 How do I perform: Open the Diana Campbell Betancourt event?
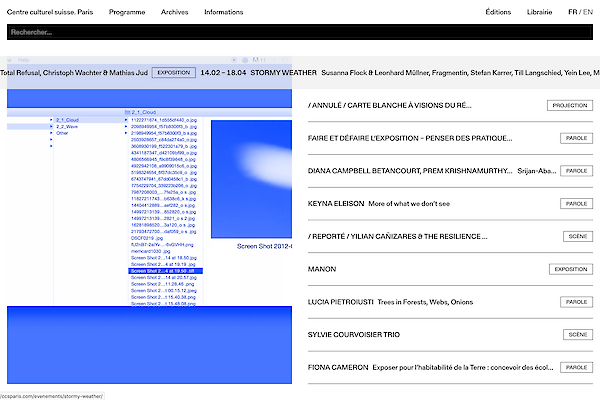[410, 171]
